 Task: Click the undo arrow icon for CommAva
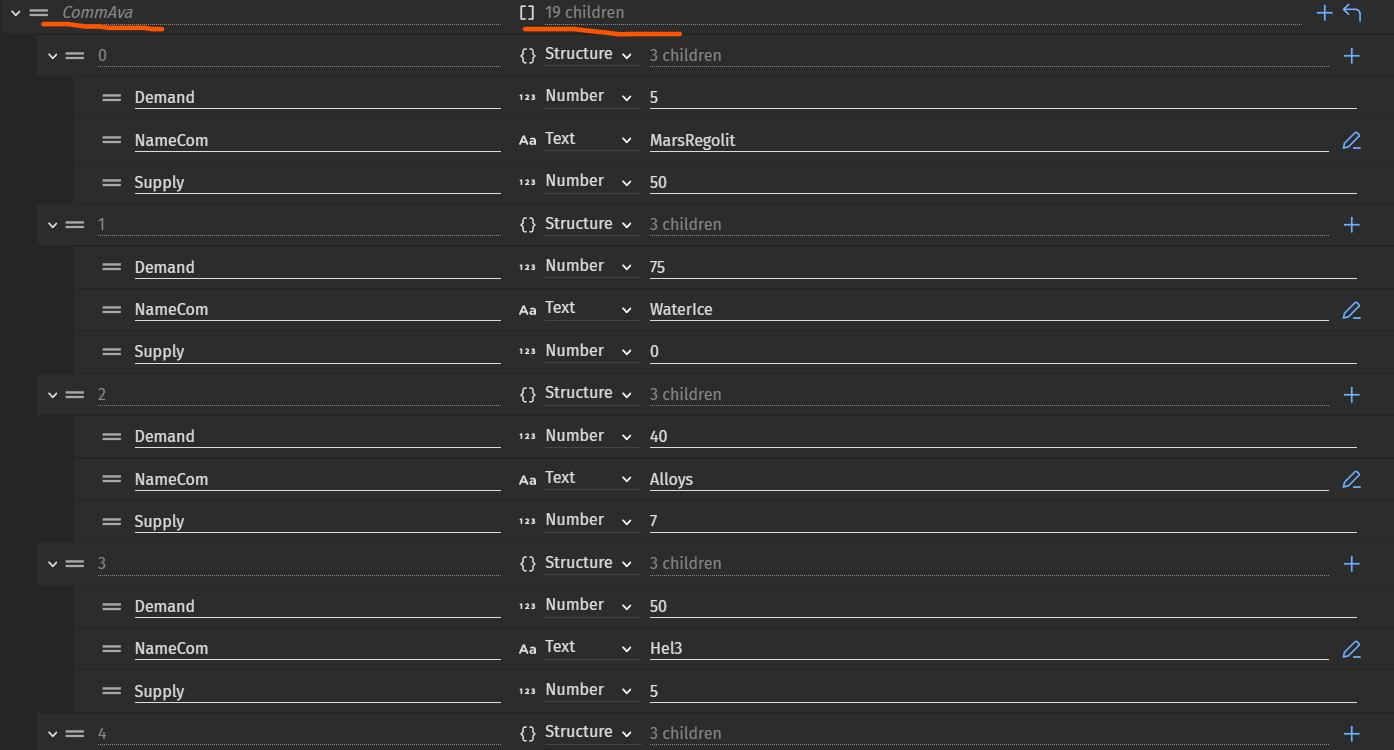1352,13
